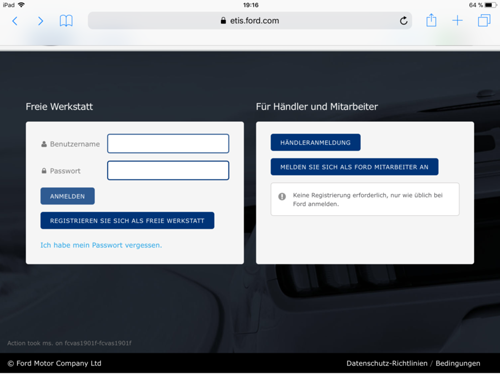Open Safari bookmarks book icon
Viewport: 500px width, 375px height.
click(x=66, y=21)
